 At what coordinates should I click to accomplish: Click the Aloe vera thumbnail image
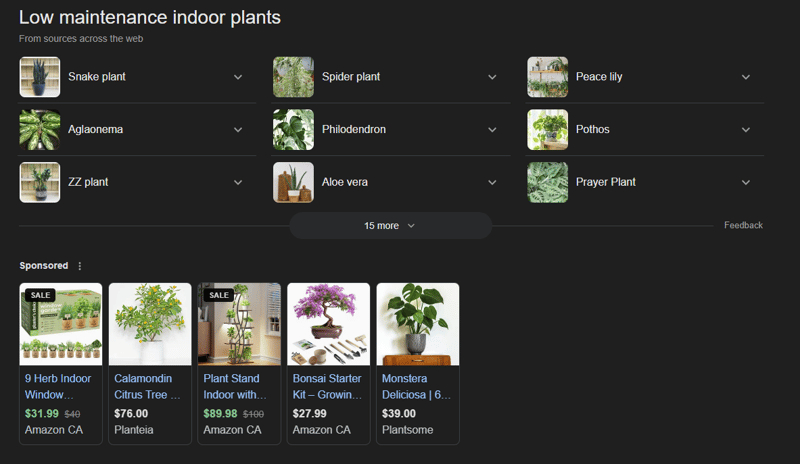coord(293,182)
